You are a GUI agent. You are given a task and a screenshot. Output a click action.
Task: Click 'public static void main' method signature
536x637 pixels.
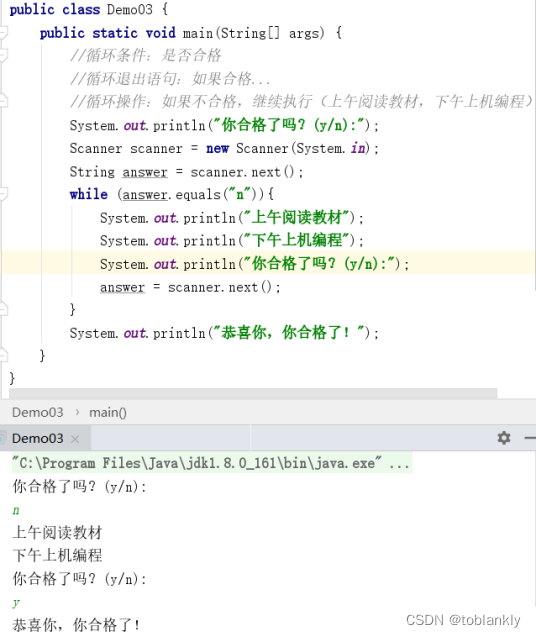point(191,32)
